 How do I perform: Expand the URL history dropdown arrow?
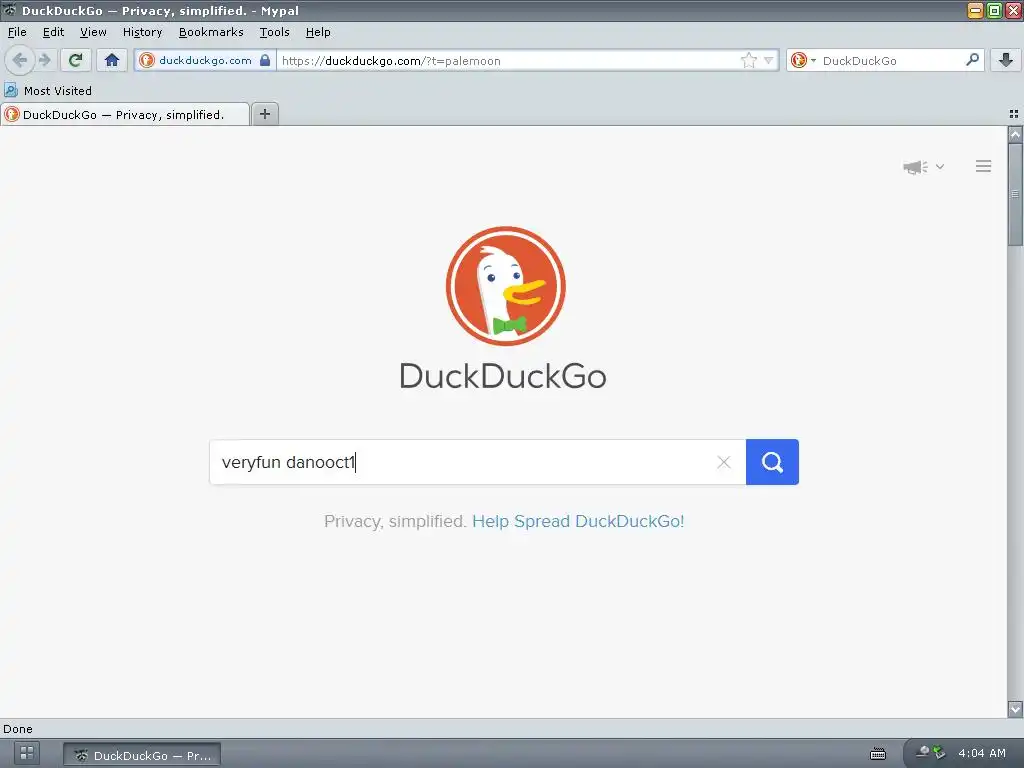pyautogui.click(x=769, y=61)
